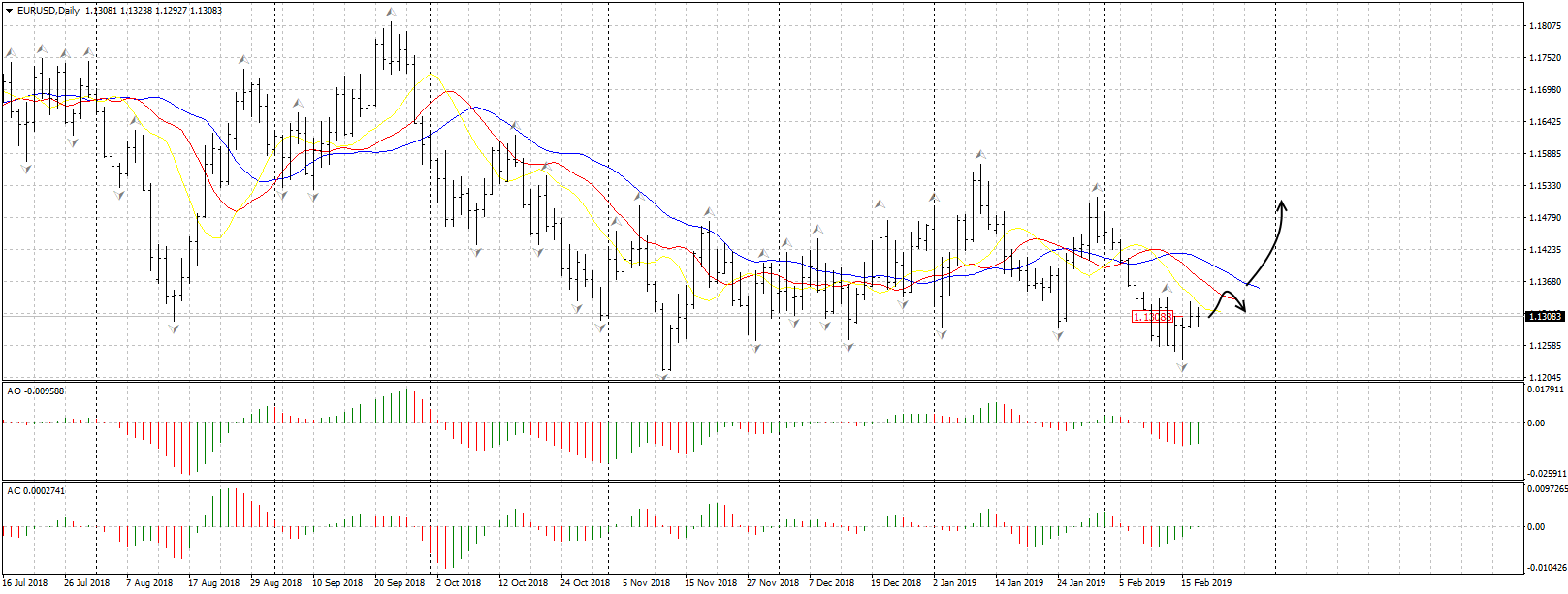Click the down fractal under the February 2019 low
The image size is (1568, 594).
[1182, 366]
